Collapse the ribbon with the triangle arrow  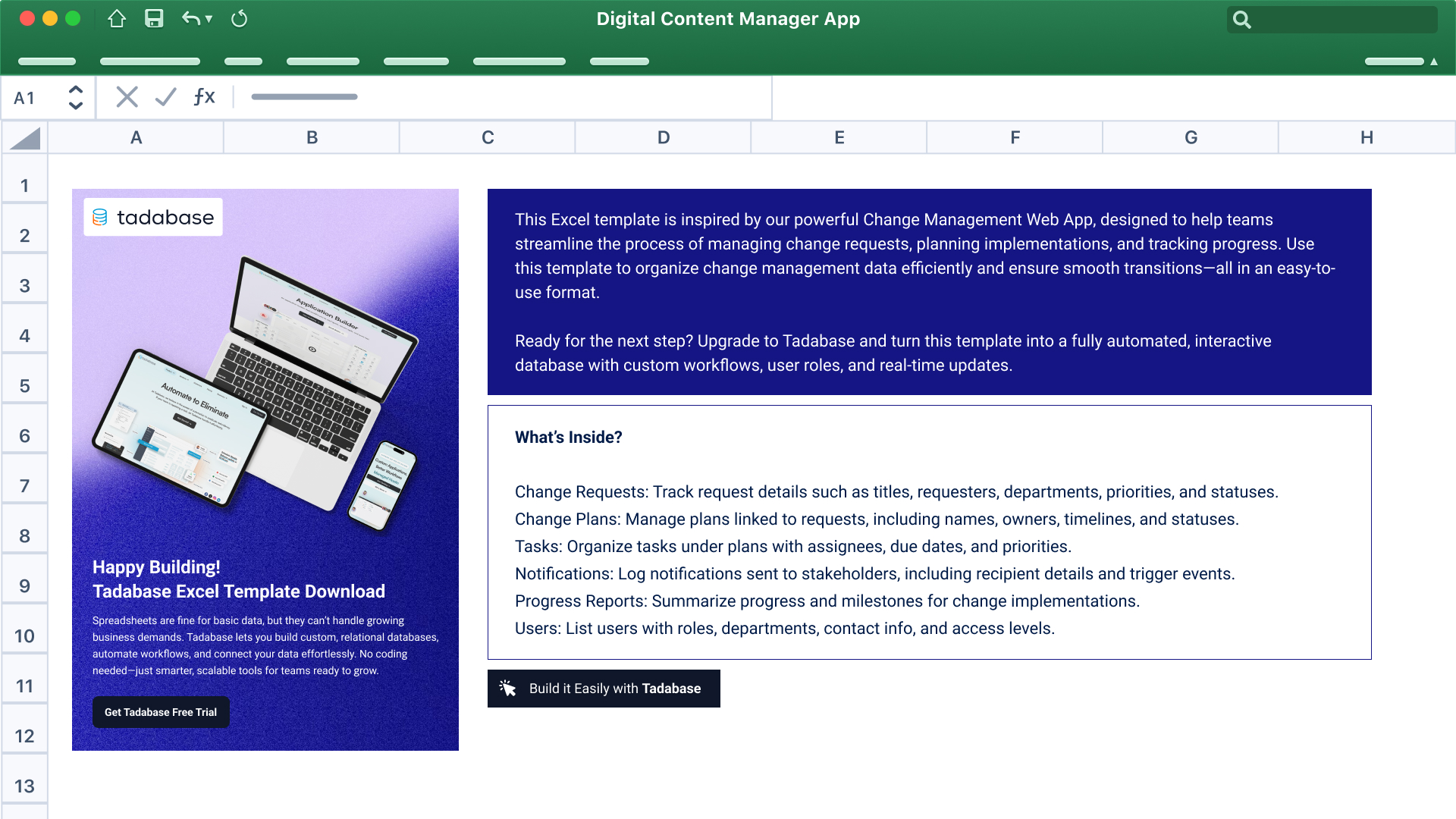tap(1434, 61)
